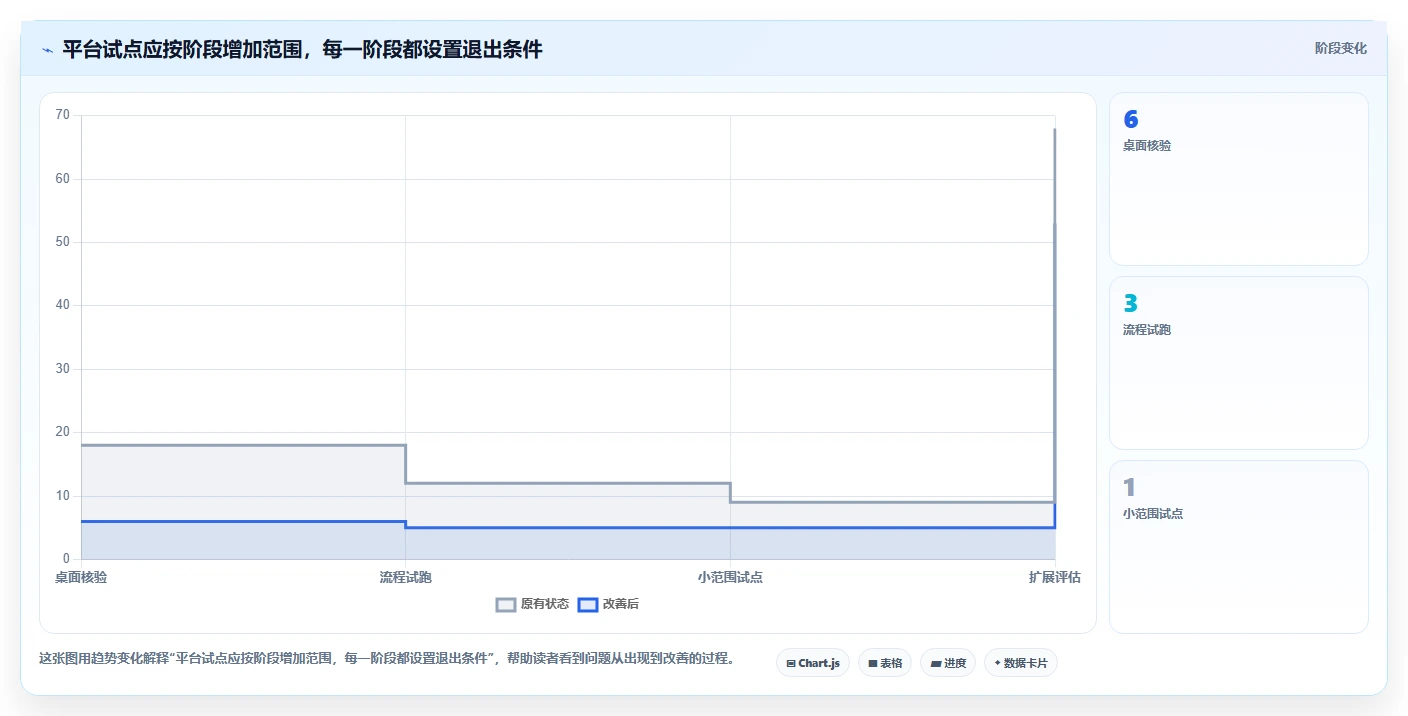The height and width of the screenshot is (716, 1408).
Task: Click the 进度 tag icon
Action: point(935,663)
